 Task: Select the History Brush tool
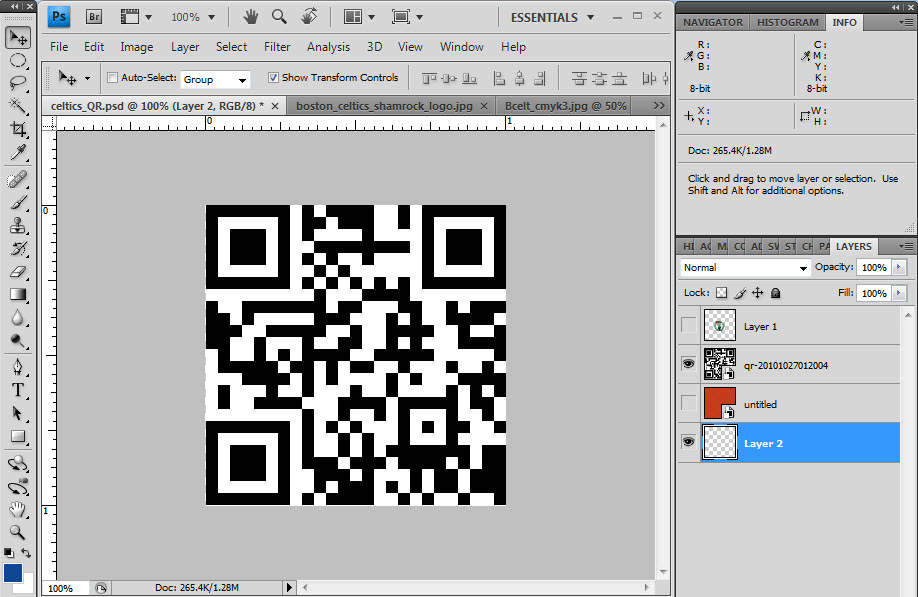18,248
